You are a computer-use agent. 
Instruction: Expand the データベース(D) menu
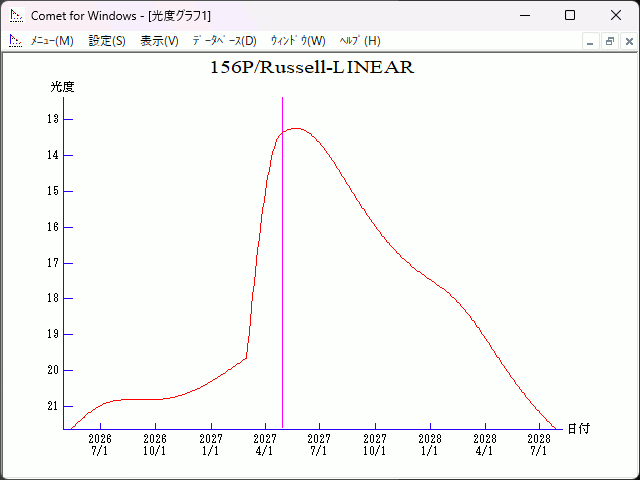coord(224,41)
